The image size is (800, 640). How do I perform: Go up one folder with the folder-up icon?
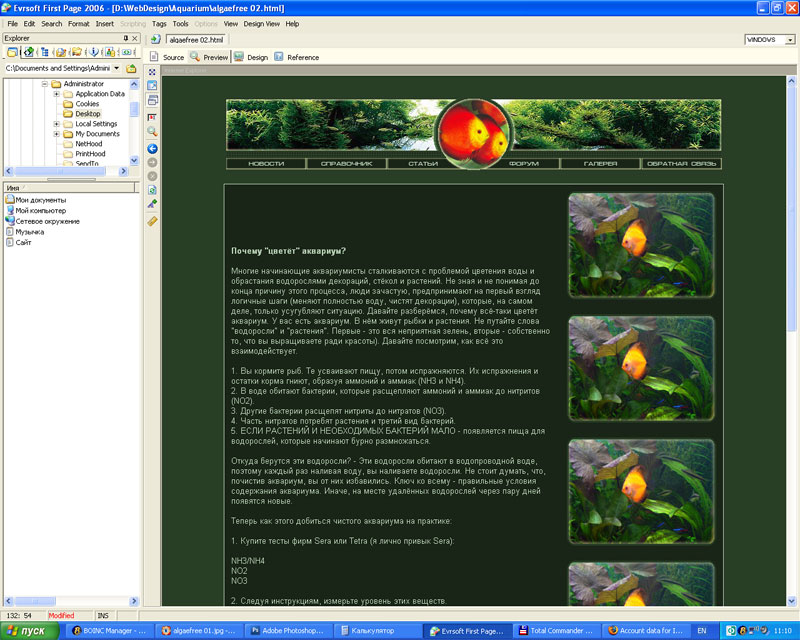(x=131, y=68)
